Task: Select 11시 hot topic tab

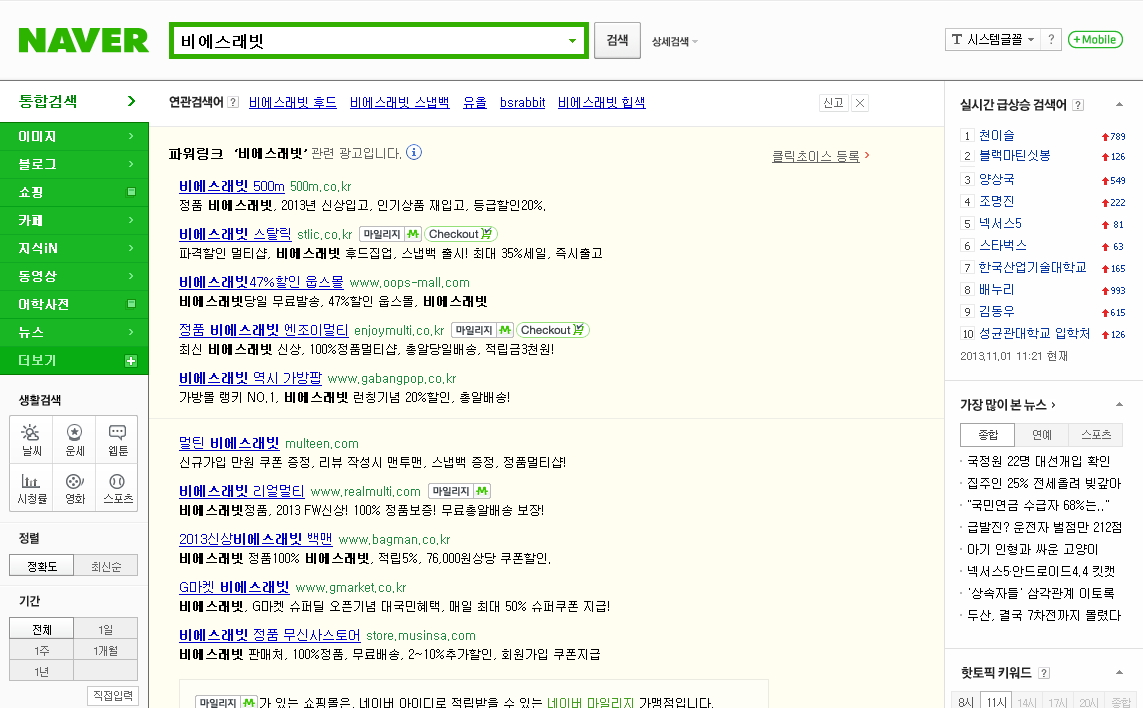Action: click(996, 701)
